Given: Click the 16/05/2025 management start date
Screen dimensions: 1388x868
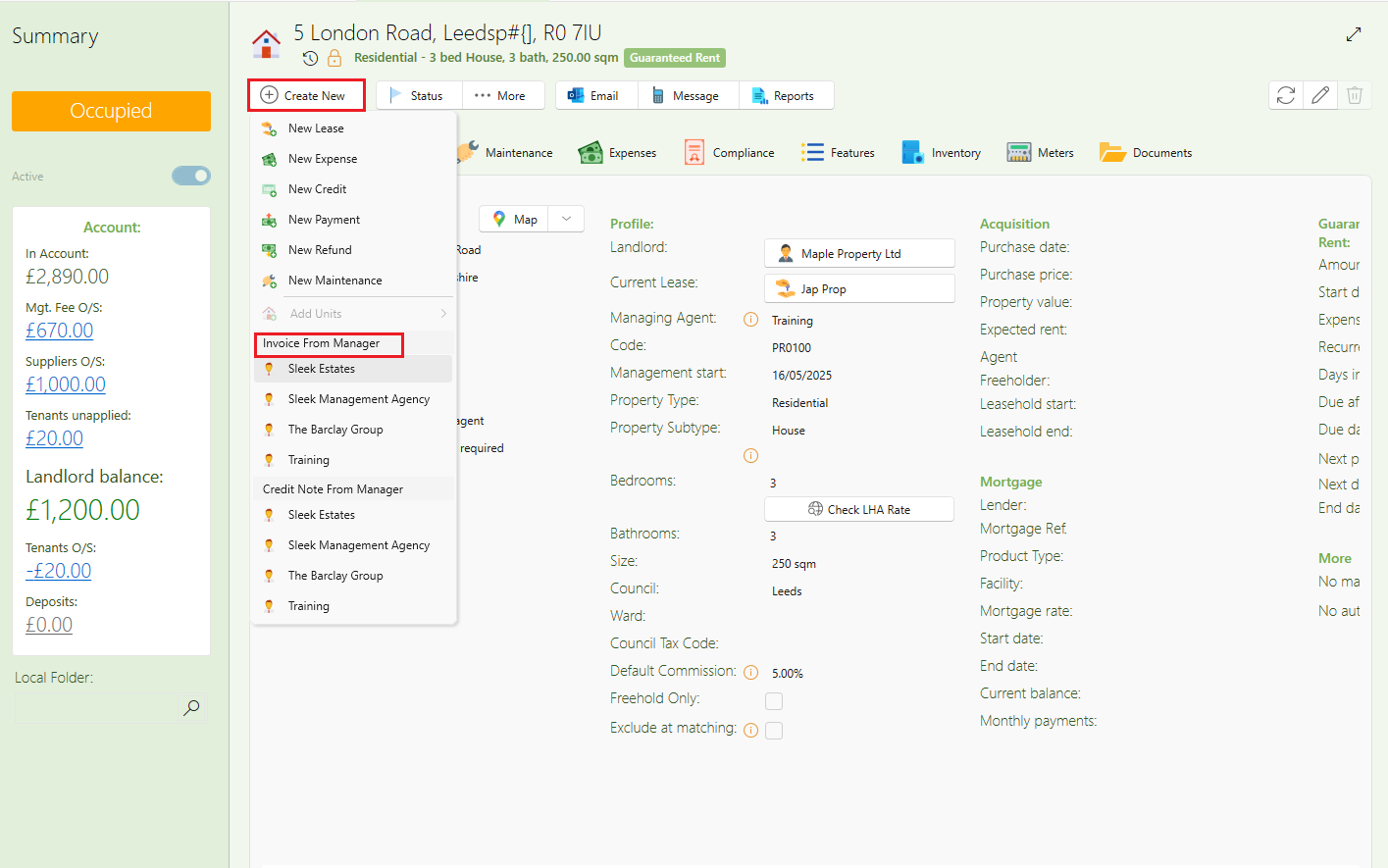Looking at the screenshot, I should 801,376.
